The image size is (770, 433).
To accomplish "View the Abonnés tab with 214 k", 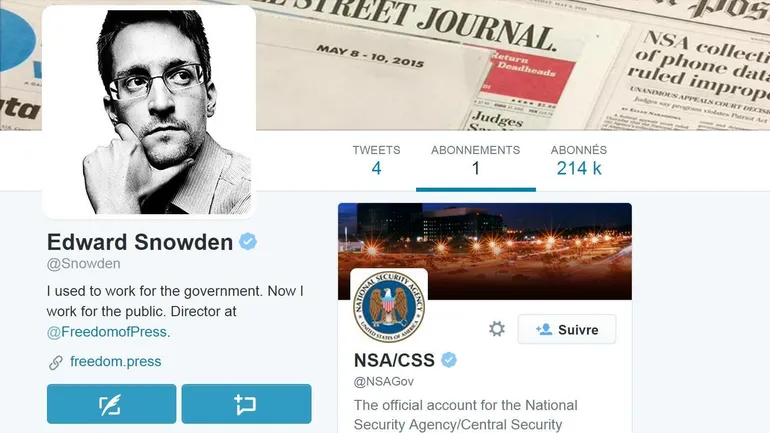I will tap(579, 161).
